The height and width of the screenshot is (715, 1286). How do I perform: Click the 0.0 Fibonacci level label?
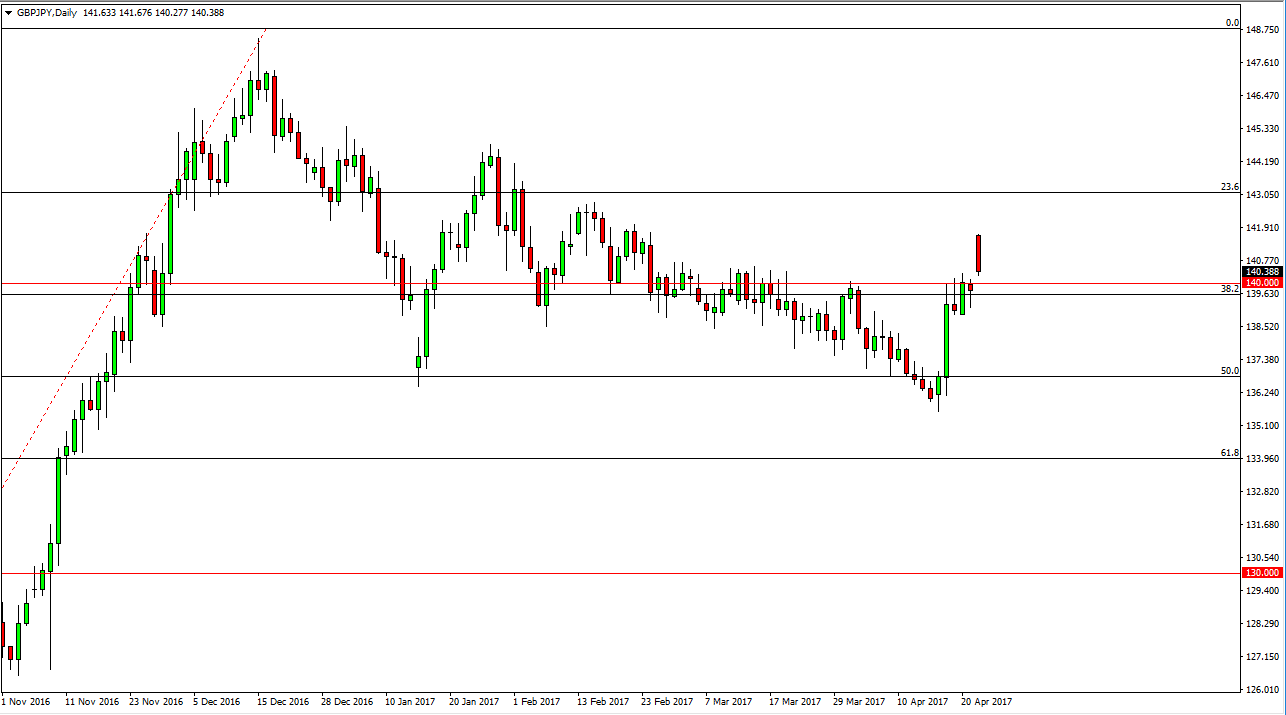(x=1232, y=22)
